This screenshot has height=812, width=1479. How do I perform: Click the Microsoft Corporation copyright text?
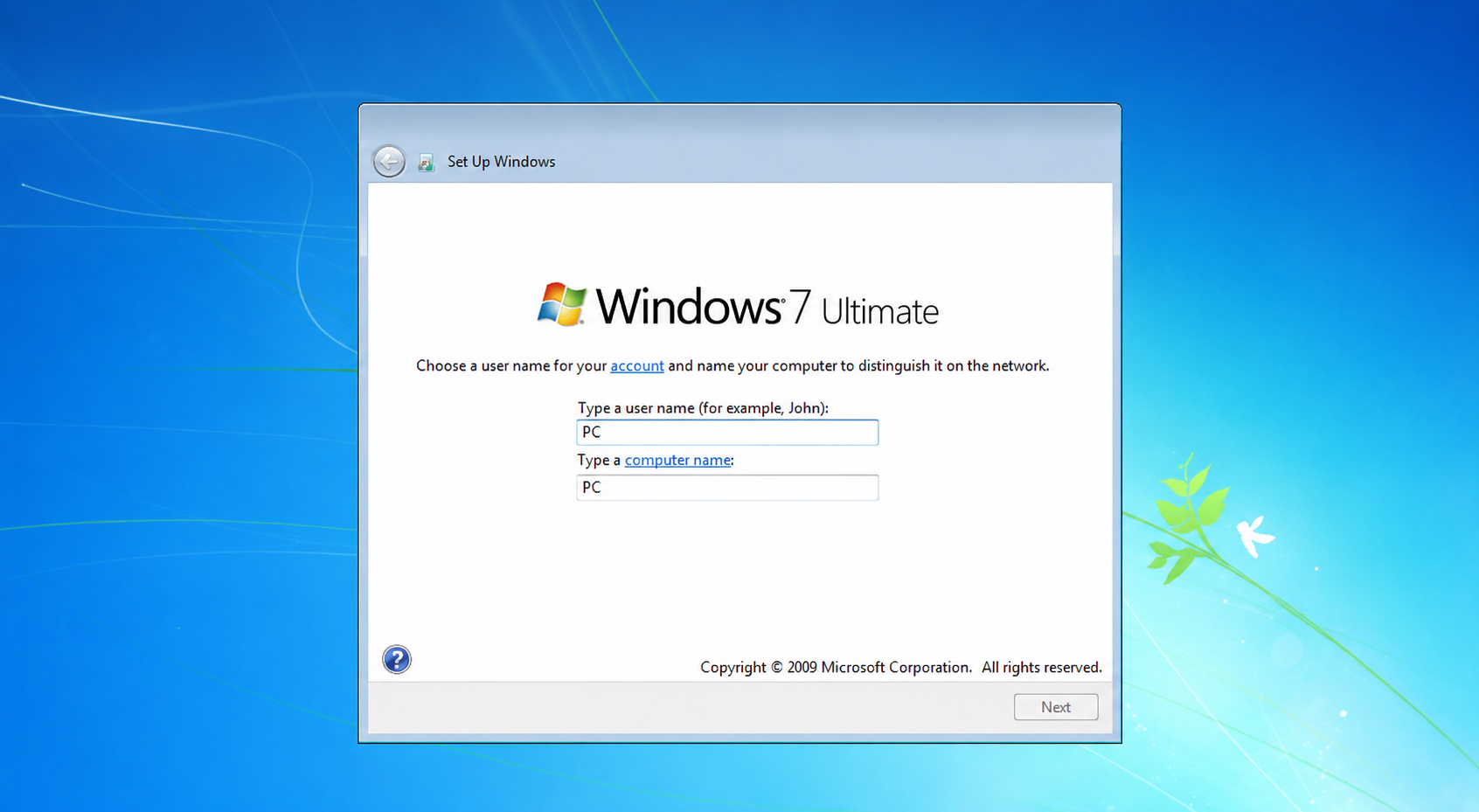click(900, 667)
